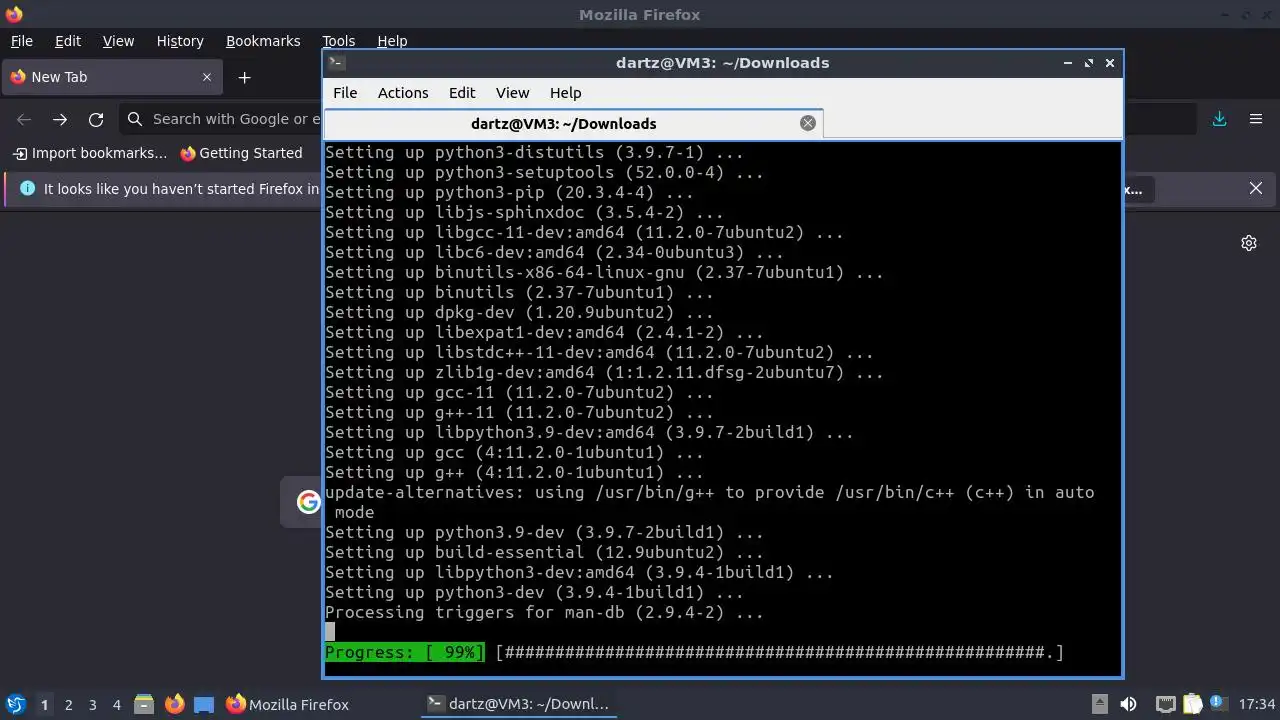Click 'Processing triggers for man-db' line
Image resolution: width=1280 pixels, height=720 pixels.
(x=544, y=612)
